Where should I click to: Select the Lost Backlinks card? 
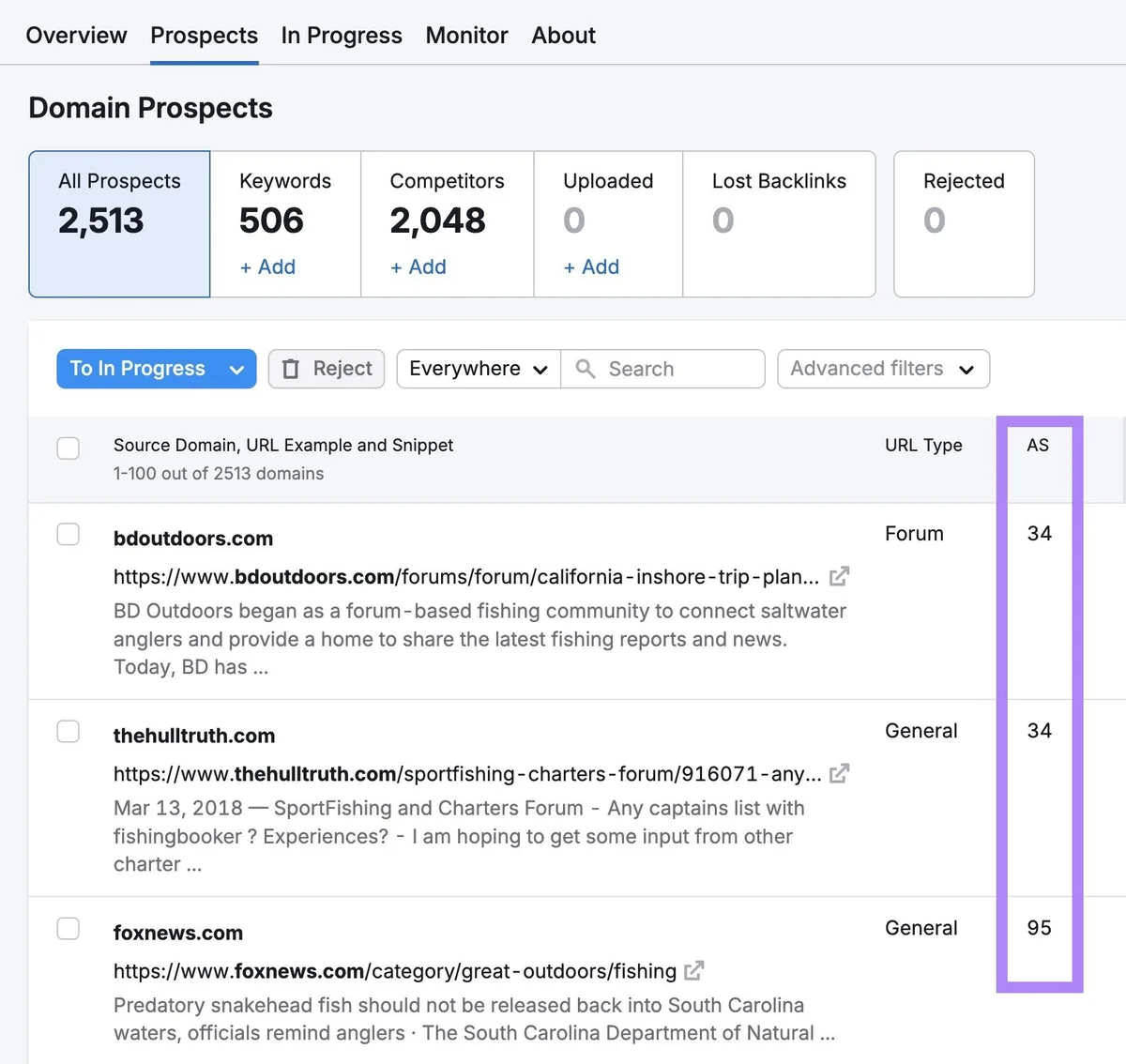click(779, 224)
